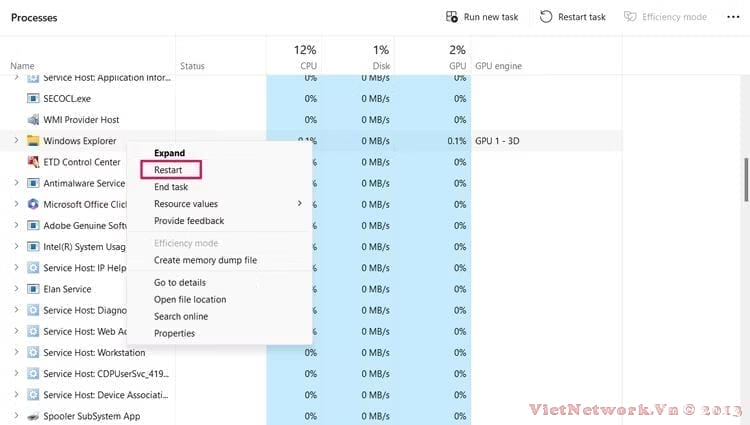Screen dimensions: 750x425
Task: Expand the Windows Explorer process group
Action: point(16,141)
